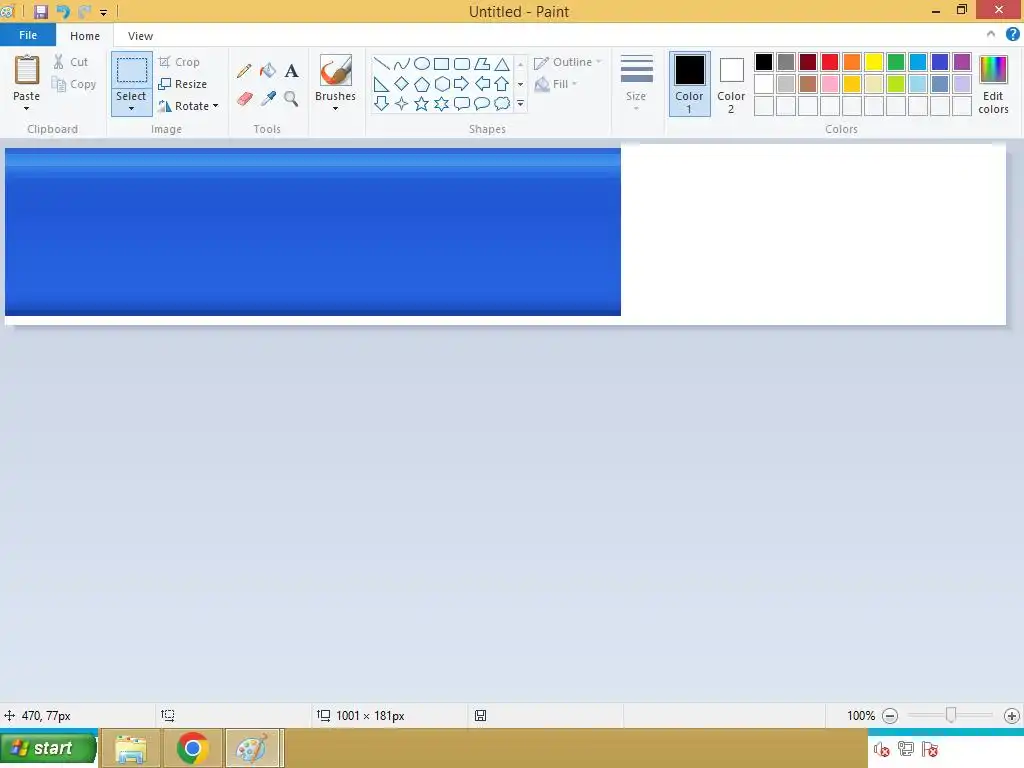
Task: Choose the Magnifier tool
Action: [x=291, y=99]
